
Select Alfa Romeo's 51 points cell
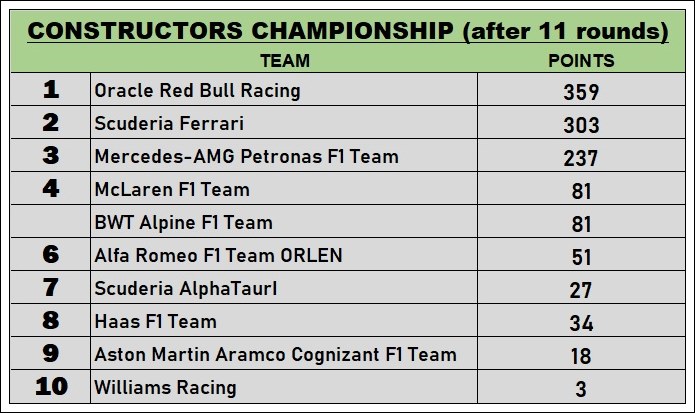click(x=581, y=257)
